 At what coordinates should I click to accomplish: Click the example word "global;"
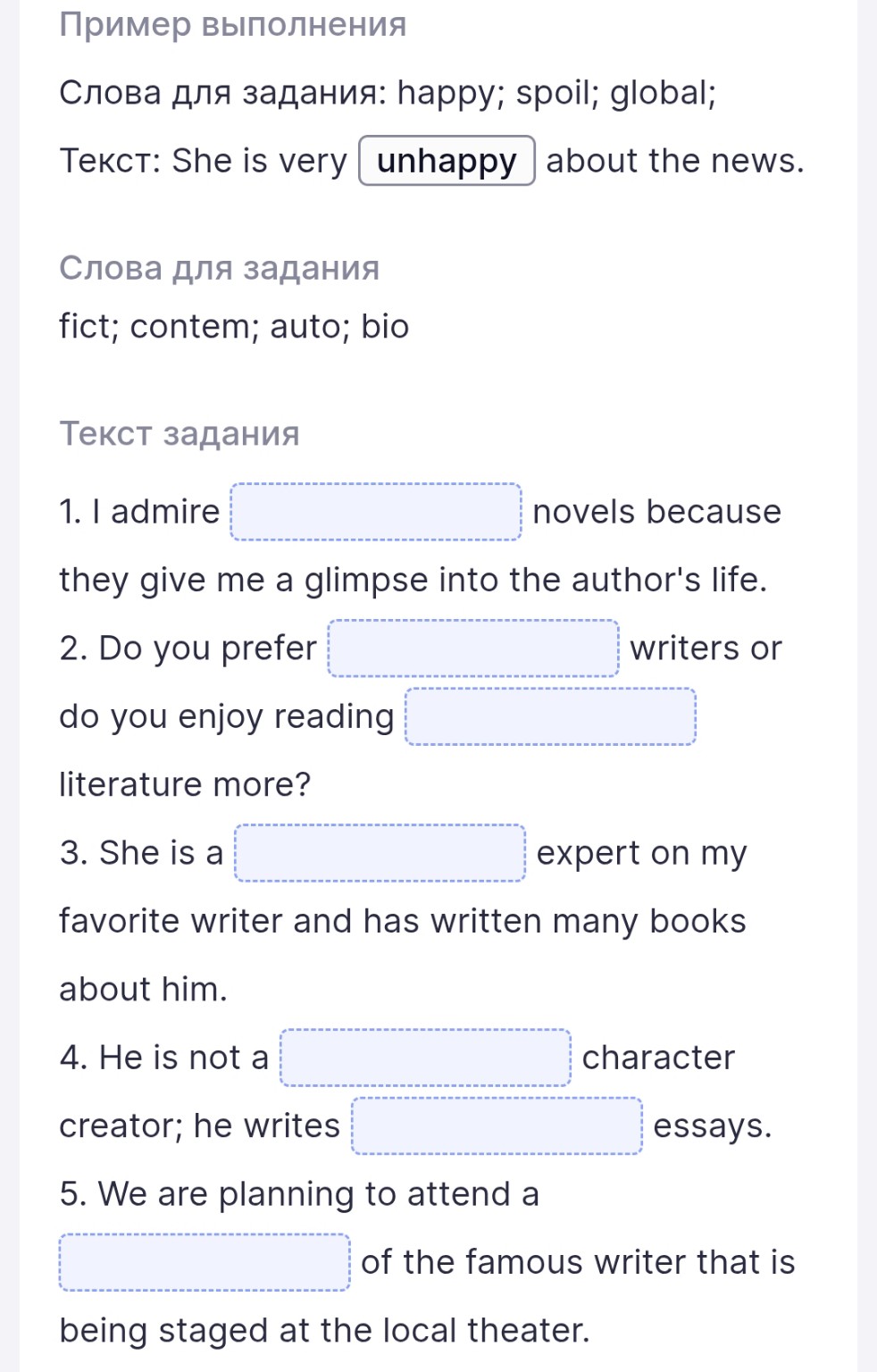(663, 93)
